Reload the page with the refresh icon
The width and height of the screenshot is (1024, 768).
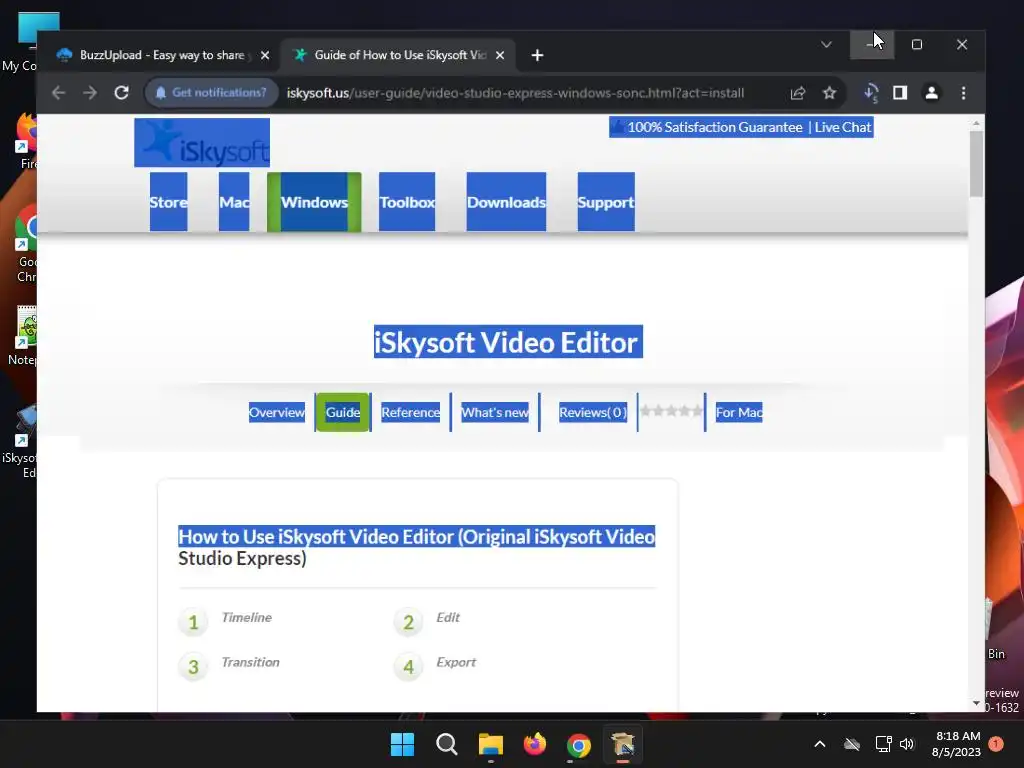click(x=121, y=93)
